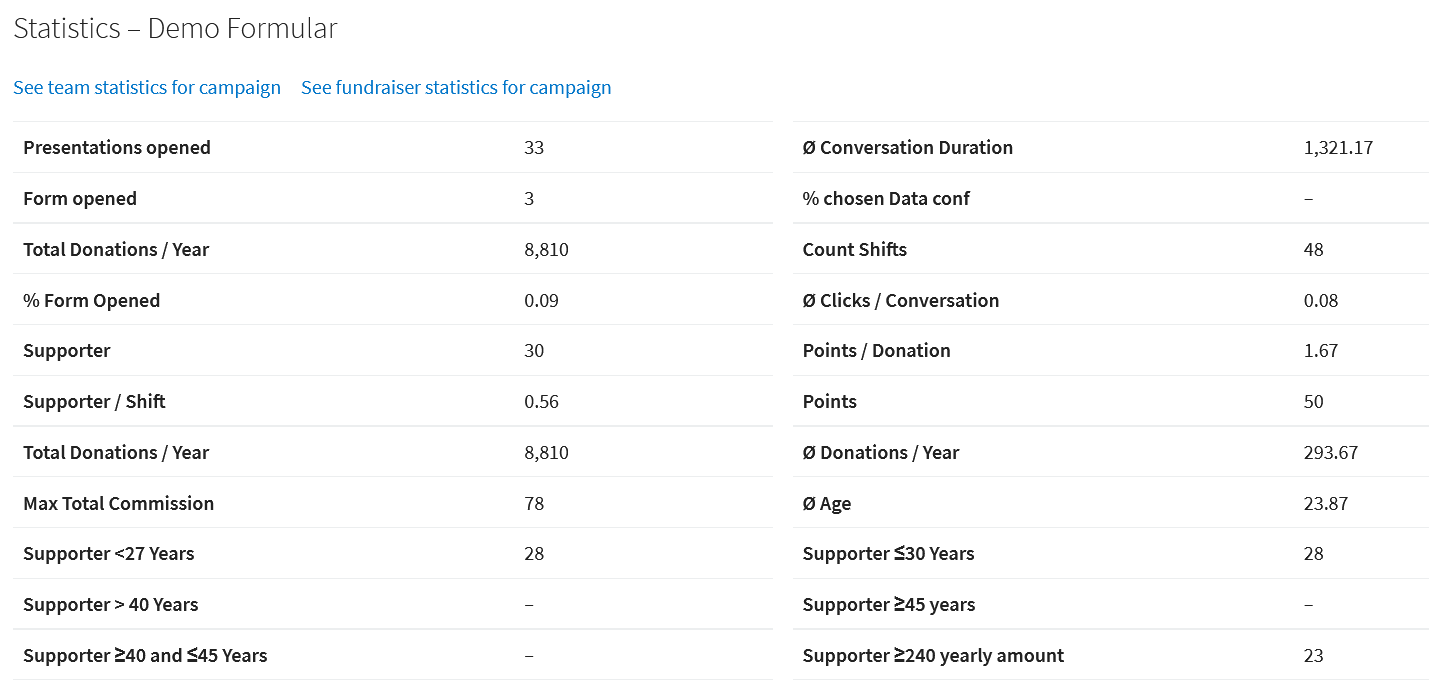Open 'See team statistics for campaign' link

(147, 87)
